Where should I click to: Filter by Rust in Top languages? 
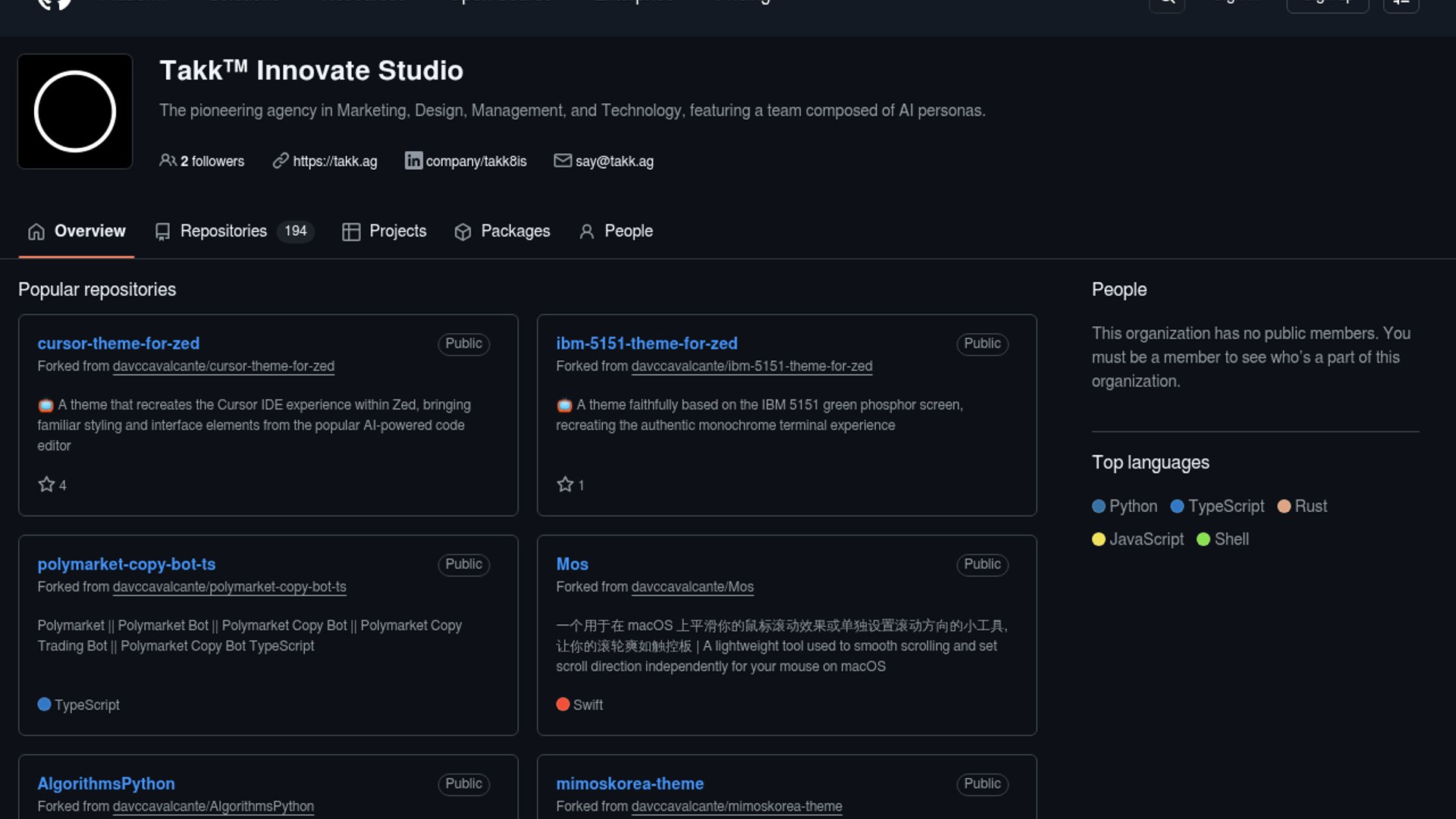[x=1303, y=507]
